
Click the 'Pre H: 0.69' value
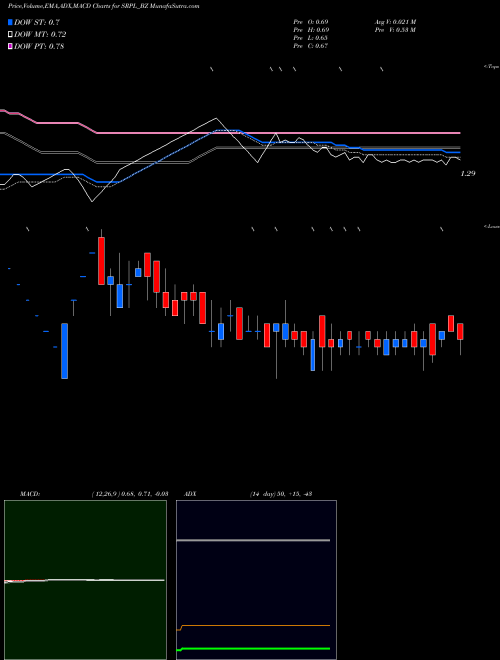pos(311,30)
